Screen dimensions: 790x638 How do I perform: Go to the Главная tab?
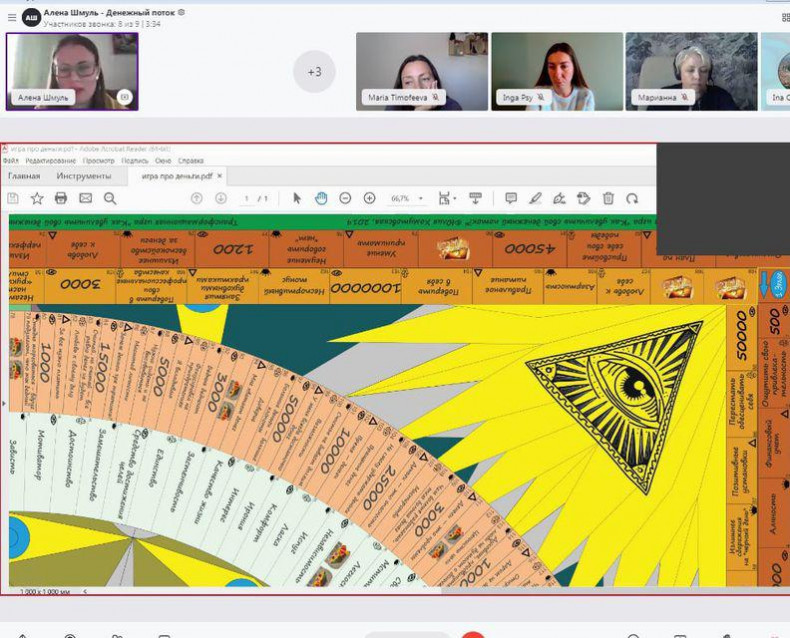click(x=24, y=176)
